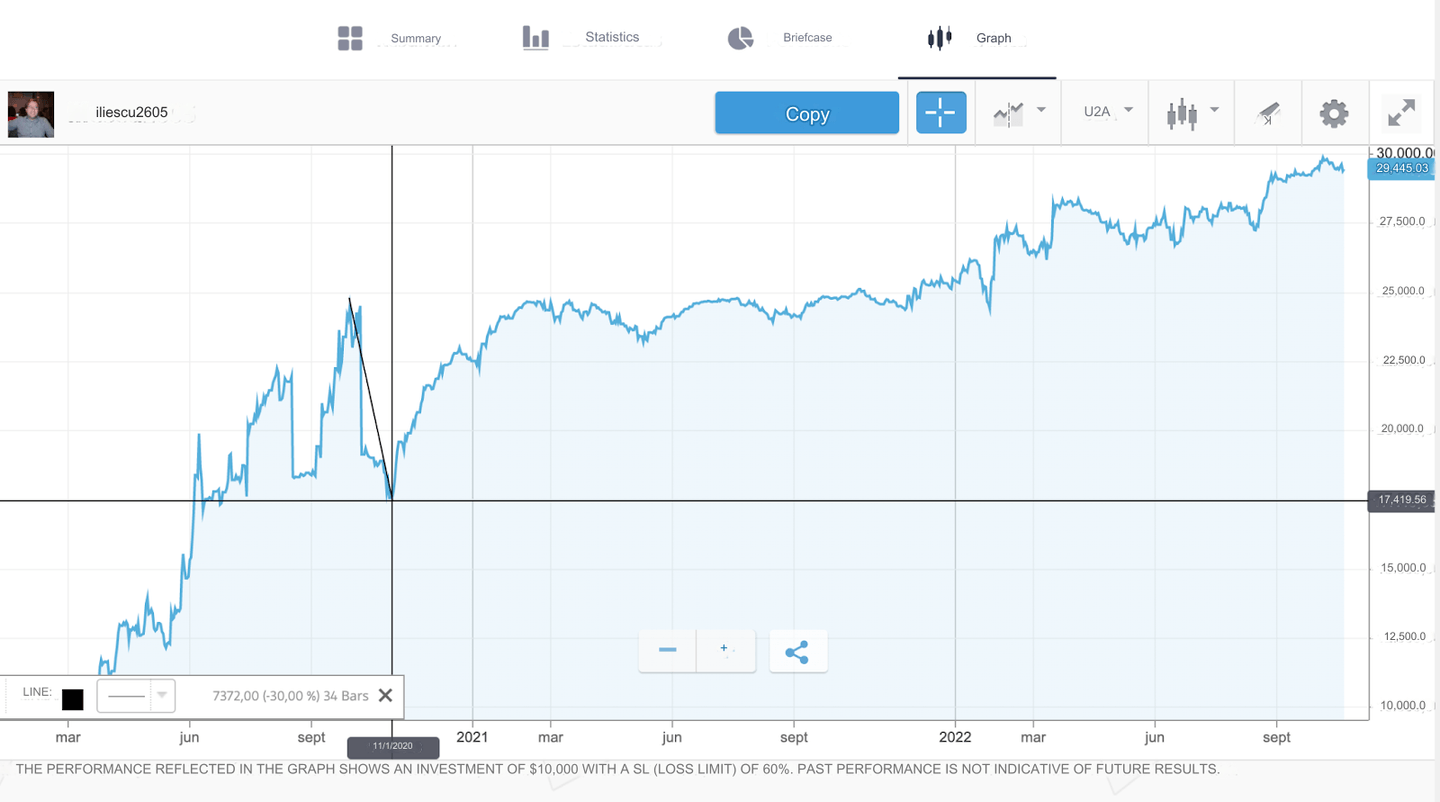Open the compare chart dropdown
The width and height of the screenshot is (1440, 802).
click(1019, 112)
